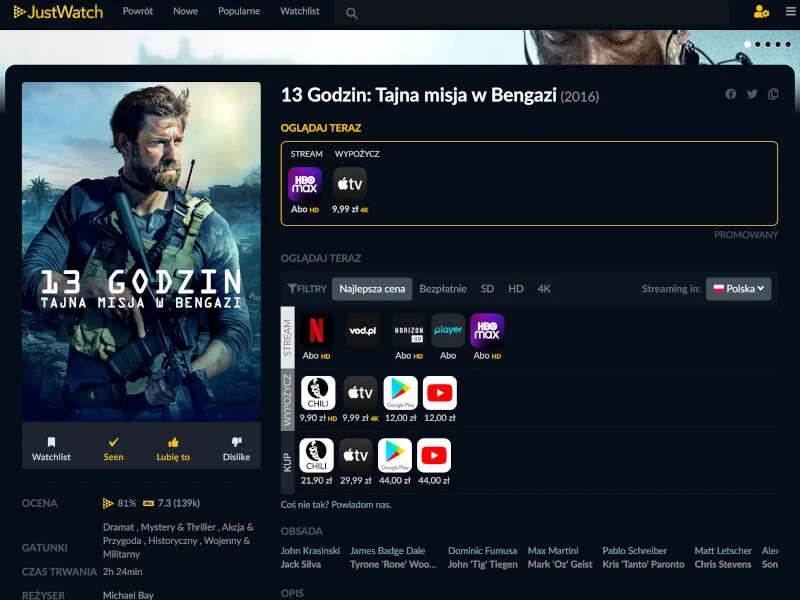Open the search icon in top bar
800x600 pixels.
(350, 13)
